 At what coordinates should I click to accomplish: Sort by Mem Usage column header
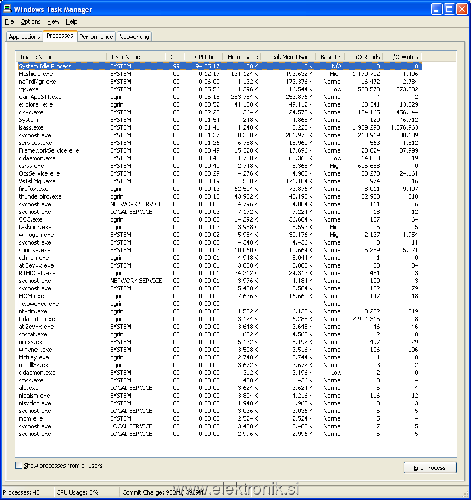click(x=242, y=57)
